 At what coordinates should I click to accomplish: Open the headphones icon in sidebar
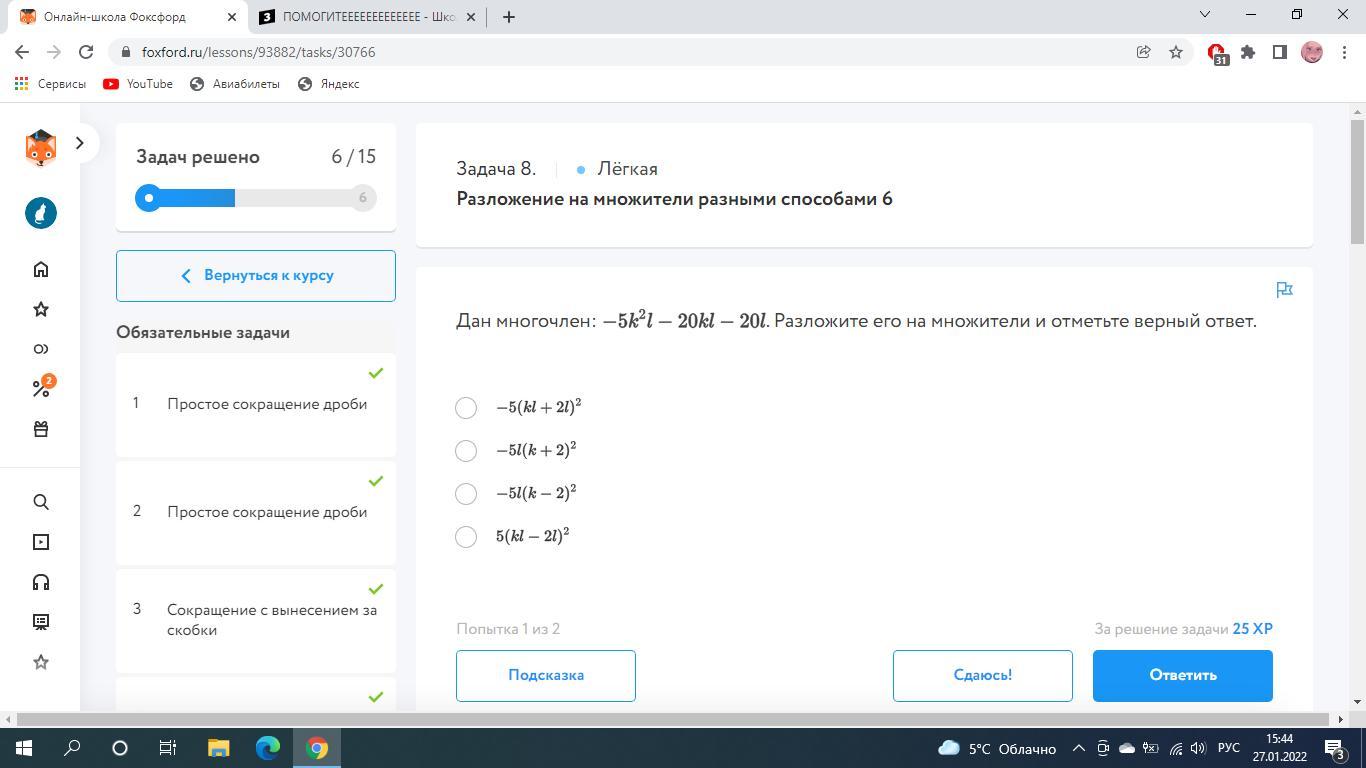click(41, 582)
